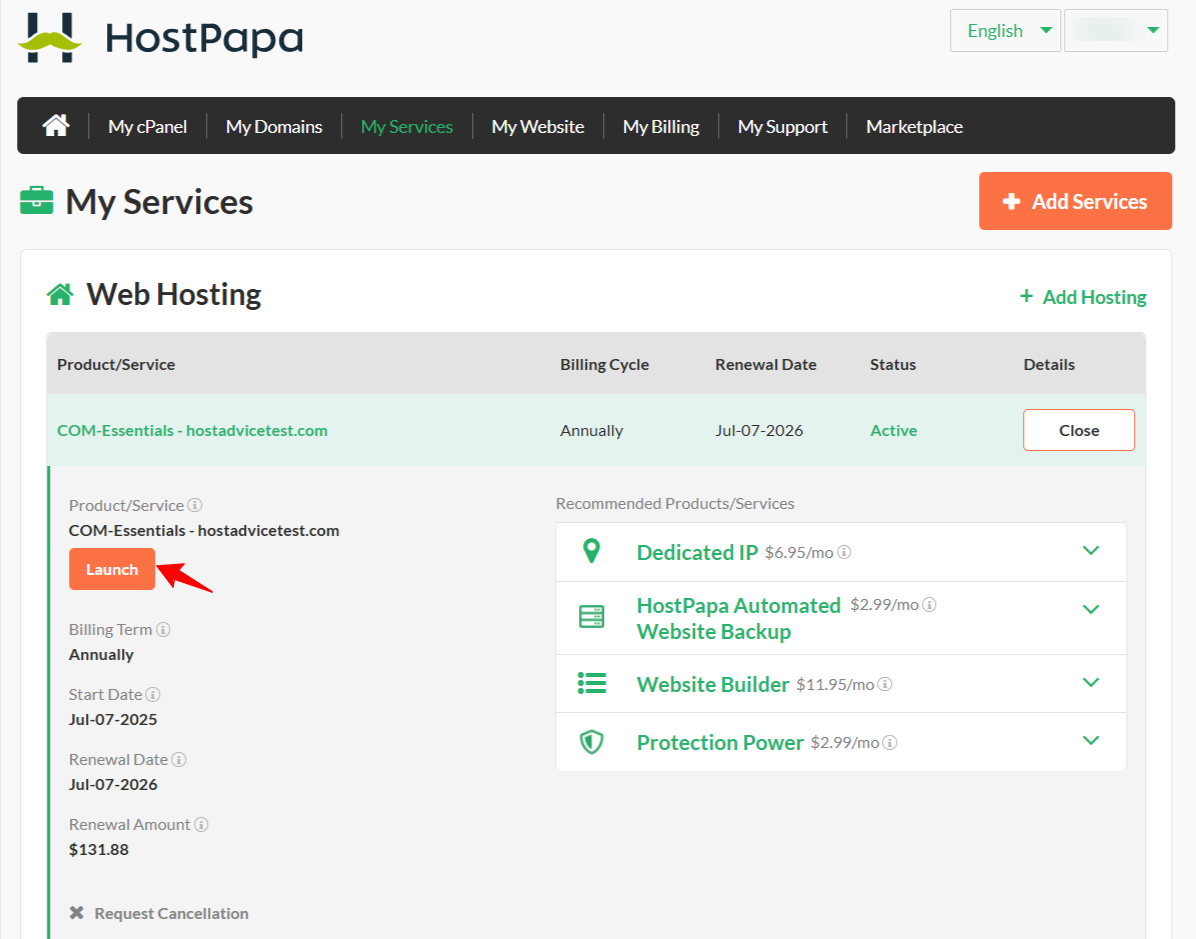1196x939 pixels.
Task: Open the blurred account dropdown
Action: (x=1116, y=31)
